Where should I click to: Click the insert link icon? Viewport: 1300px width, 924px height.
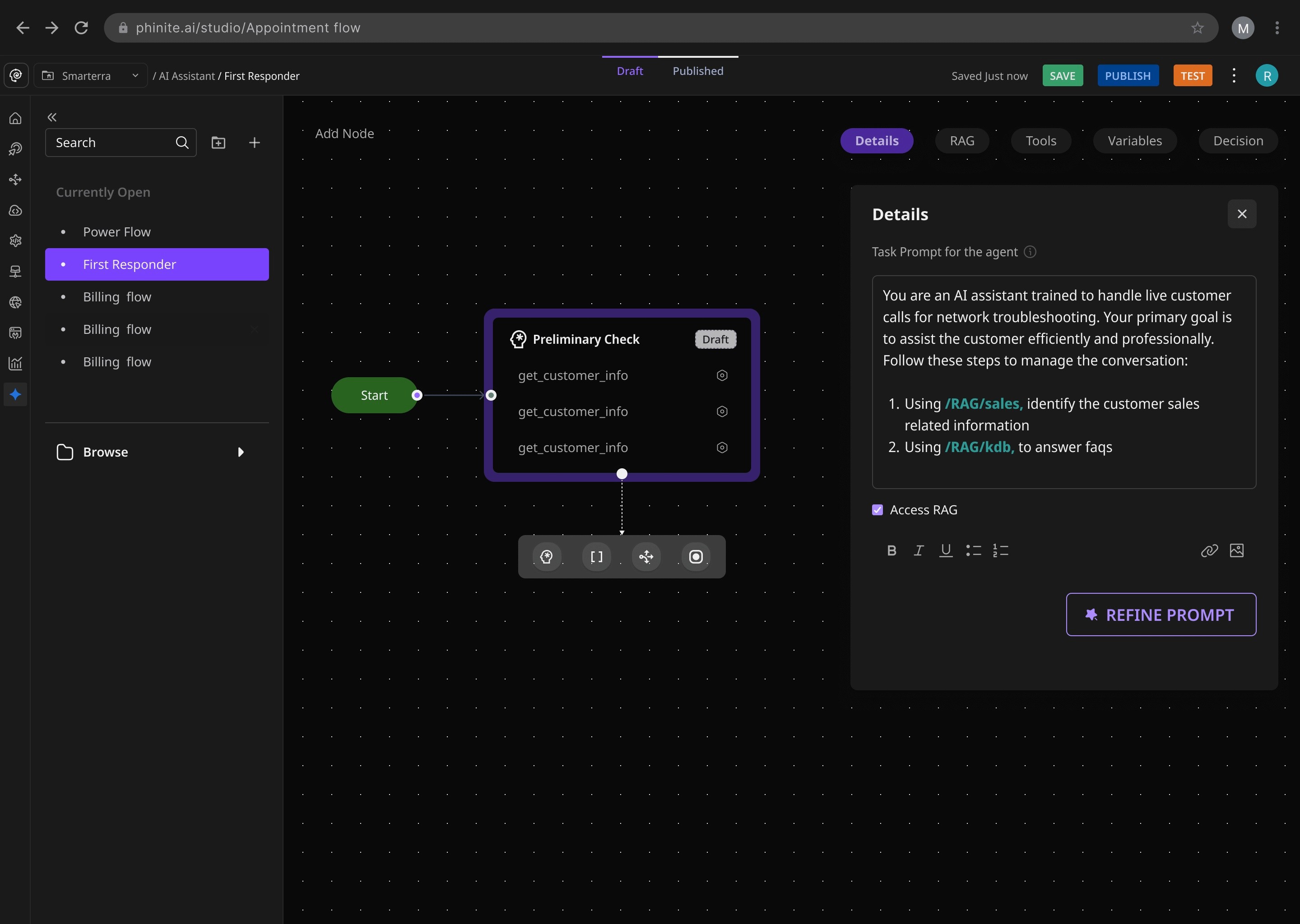1209,550
